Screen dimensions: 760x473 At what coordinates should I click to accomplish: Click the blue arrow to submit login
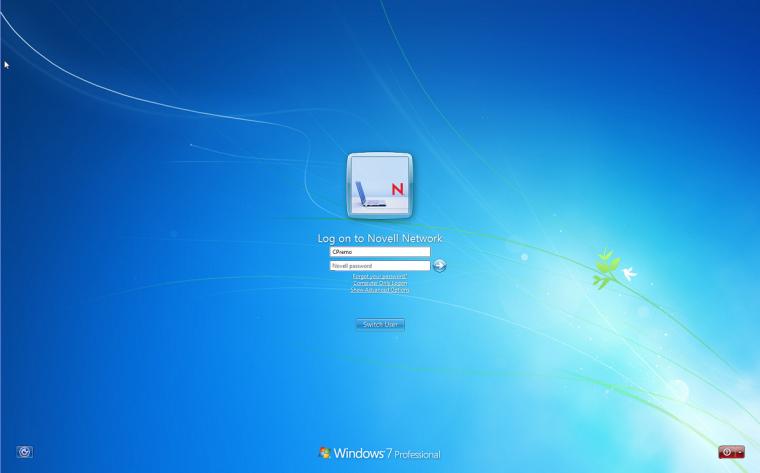click(439, 266)
